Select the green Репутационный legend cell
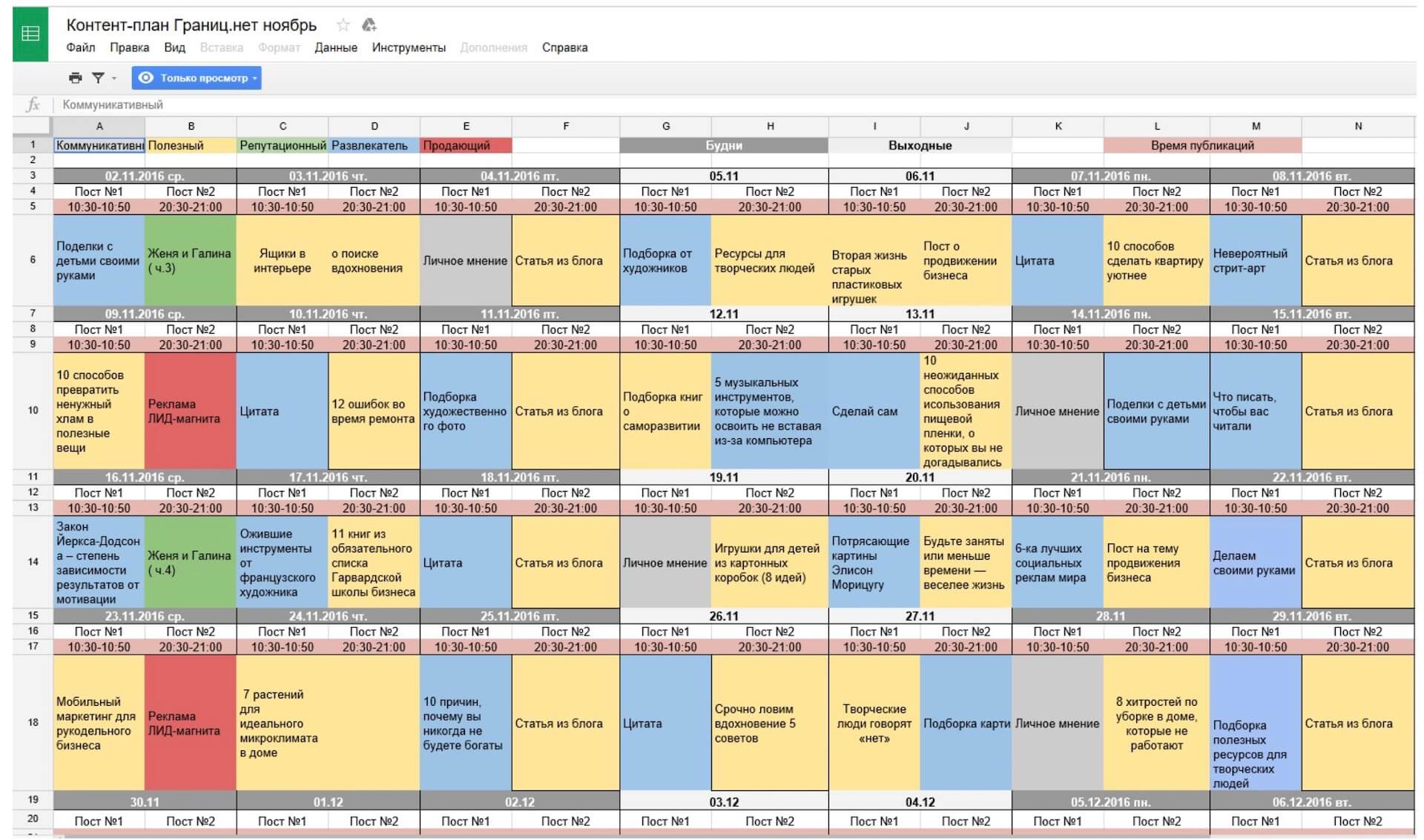 pos(282,145)
